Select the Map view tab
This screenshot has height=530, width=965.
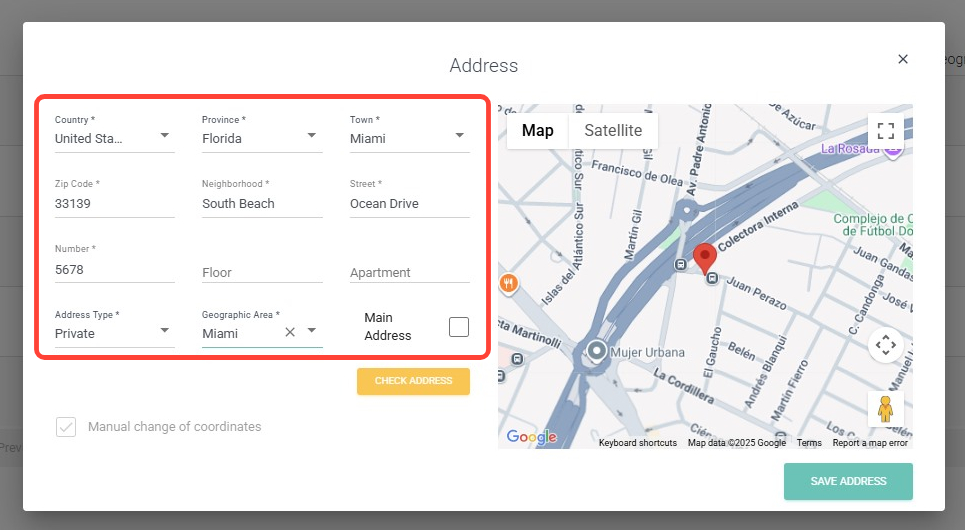537,131
